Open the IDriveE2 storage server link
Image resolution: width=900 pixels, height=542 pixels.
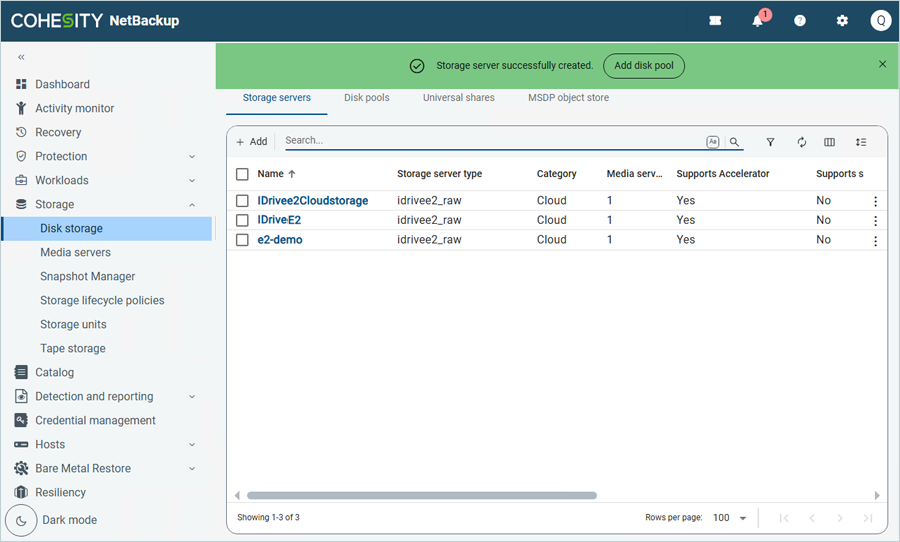pyautogui.click(x=279, y=220)
